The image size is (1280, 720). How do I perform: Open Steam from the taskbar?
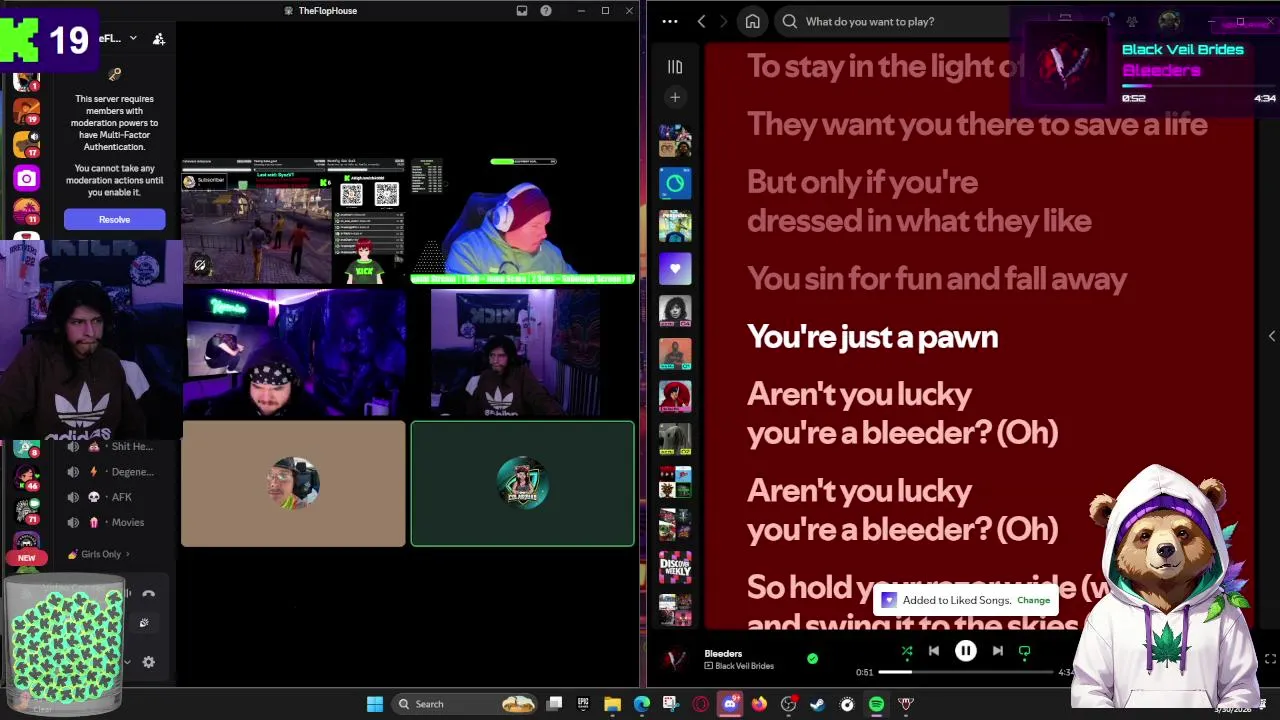817,704
